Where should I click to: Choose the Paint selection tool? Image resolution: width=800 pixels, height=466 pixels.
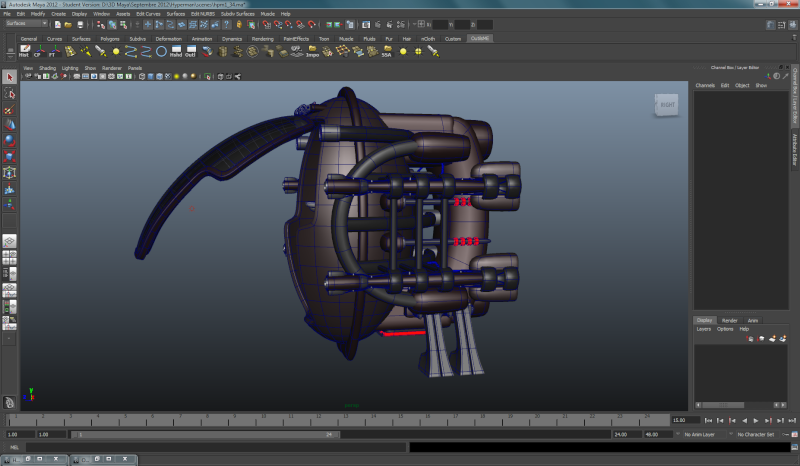coord(9,109)
